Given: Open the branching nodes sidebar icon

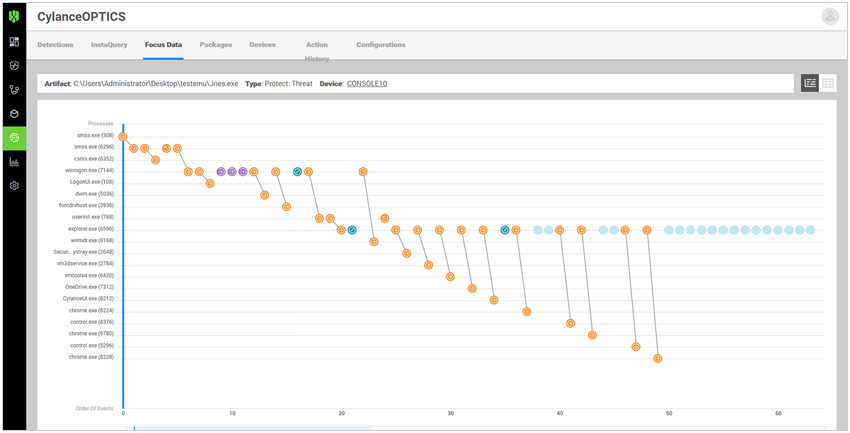Looking at the screenshot, I should 14,89.
